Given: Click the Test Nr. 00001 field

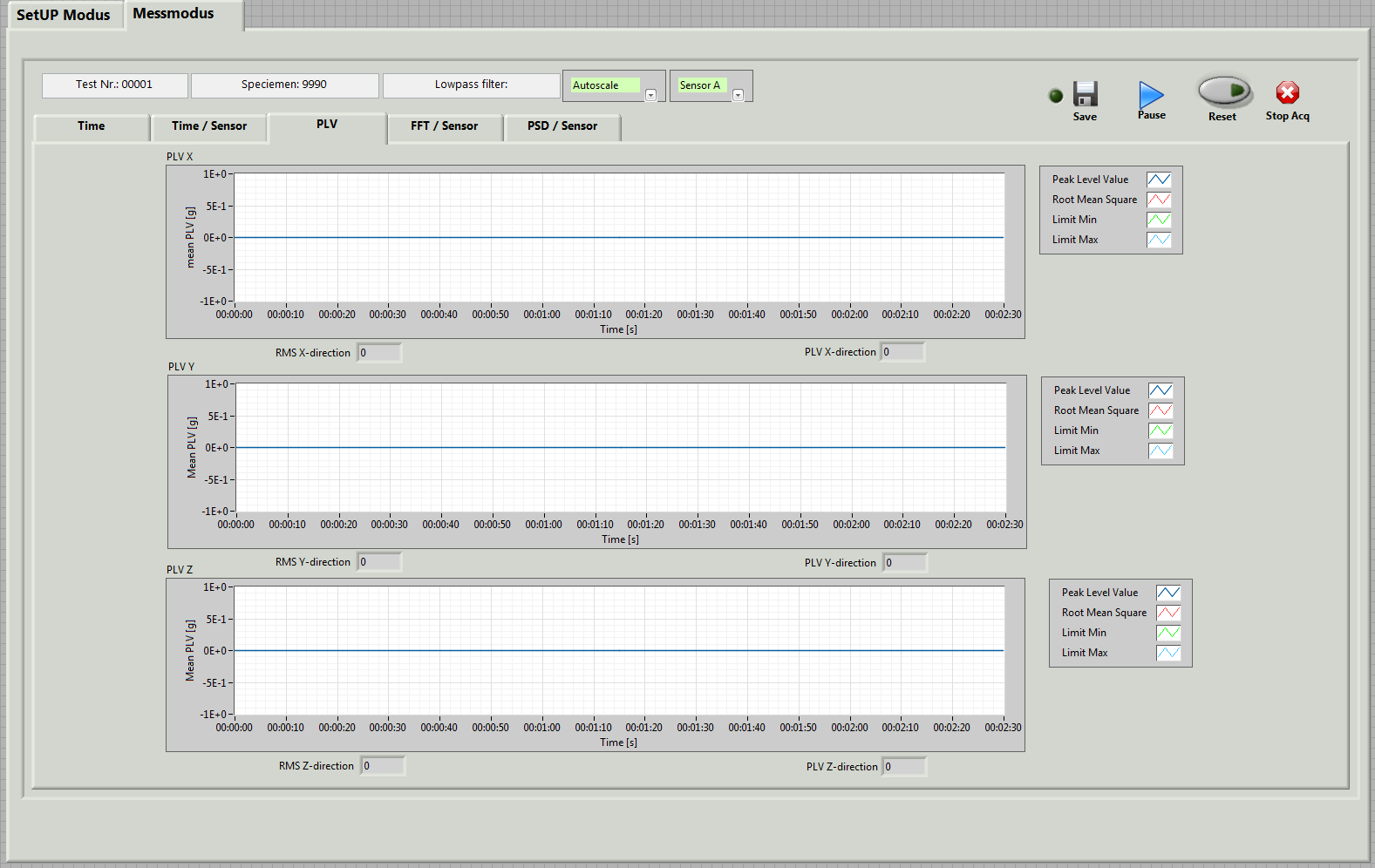Looking at the screenshot, I should point(114,85).
